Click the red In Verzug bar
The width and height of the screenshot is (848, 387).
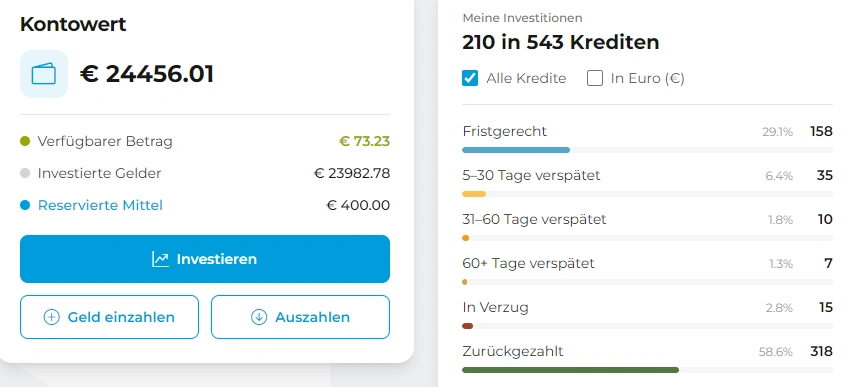[x=468, y=326]
